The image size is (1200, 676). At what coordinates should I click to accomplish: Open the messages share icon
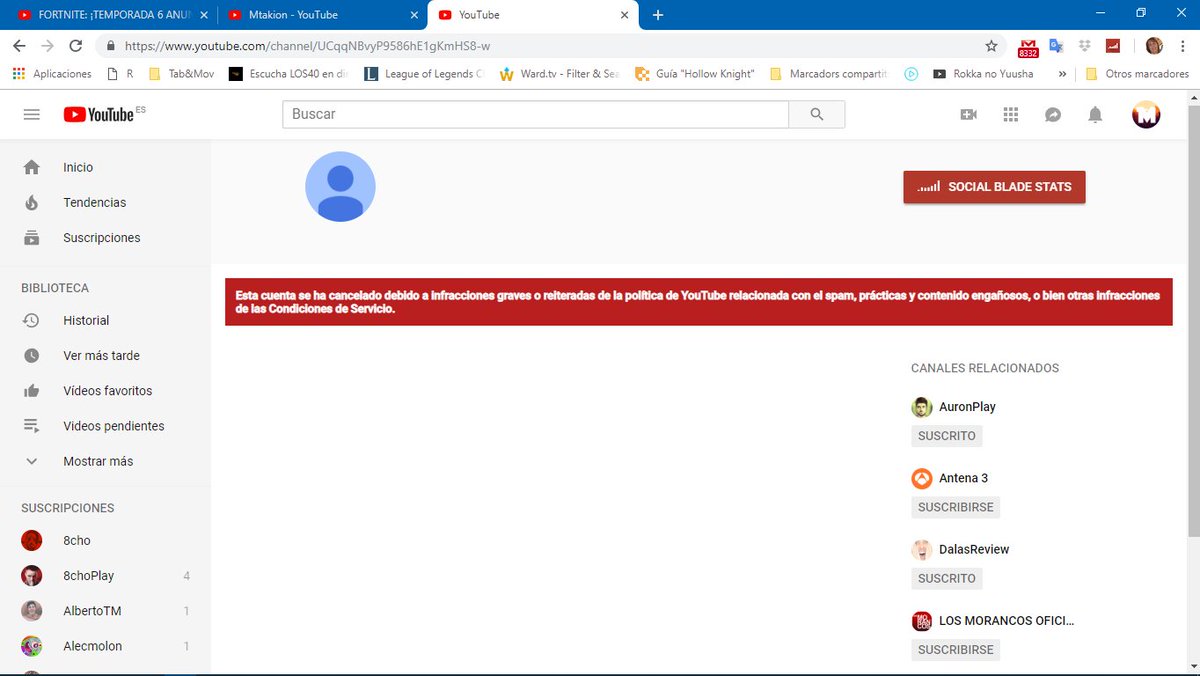(x=1053, y=115)
